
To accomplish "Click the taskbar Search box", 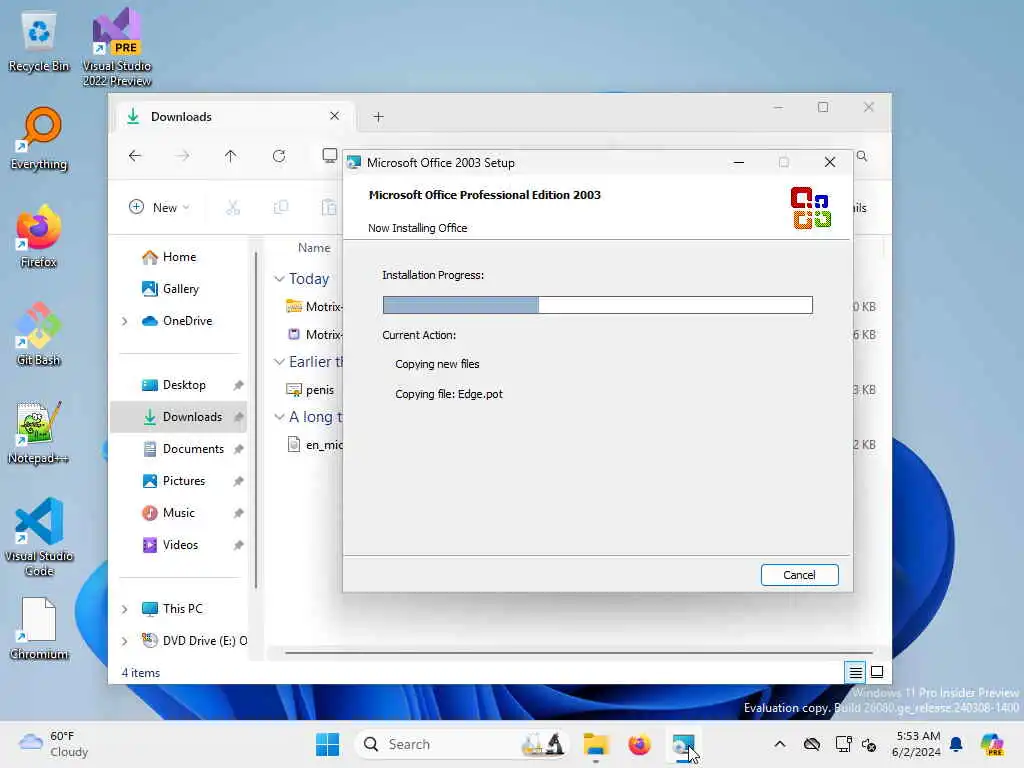I will 461,744.
